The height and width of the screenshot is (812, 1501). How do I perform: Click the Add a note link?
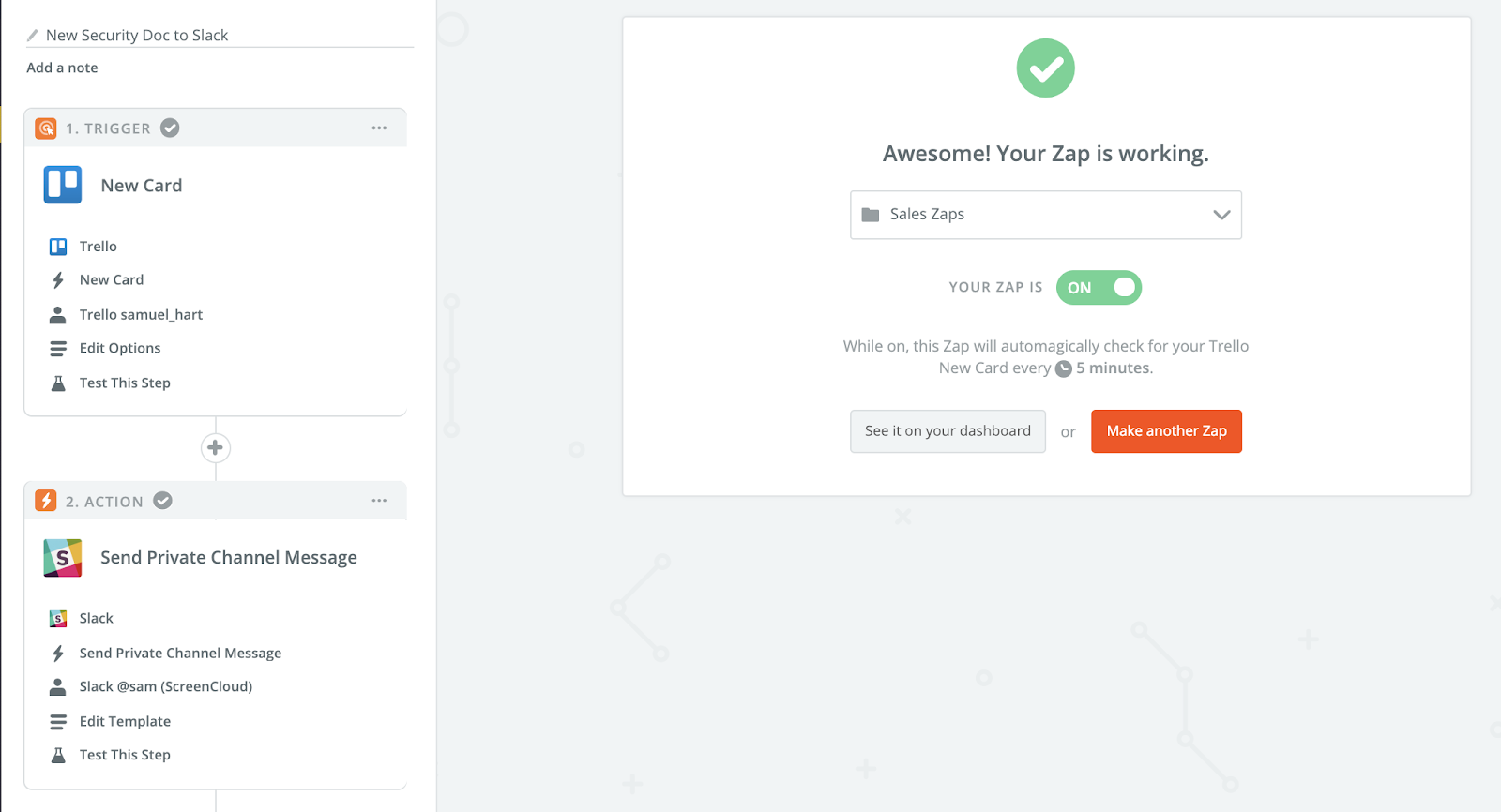click(x=62, y=68)
